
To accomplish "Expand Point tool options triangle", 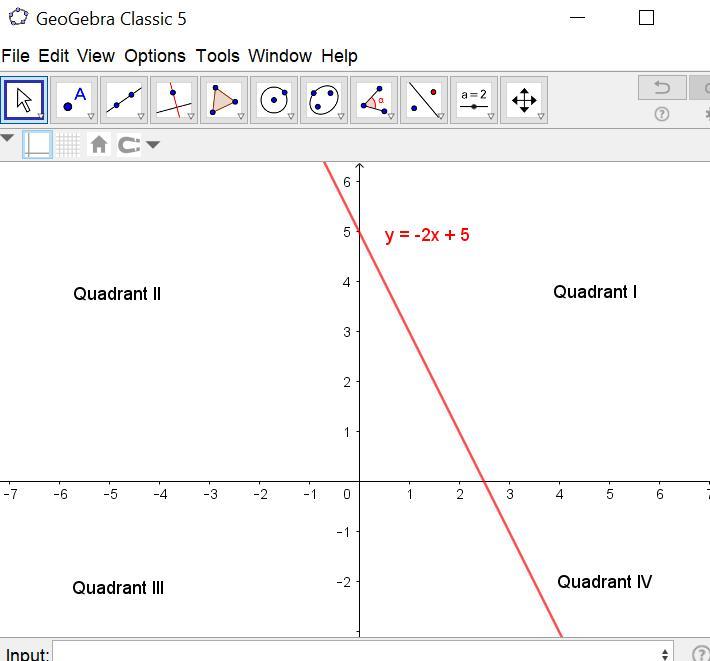I will [91, 116].
